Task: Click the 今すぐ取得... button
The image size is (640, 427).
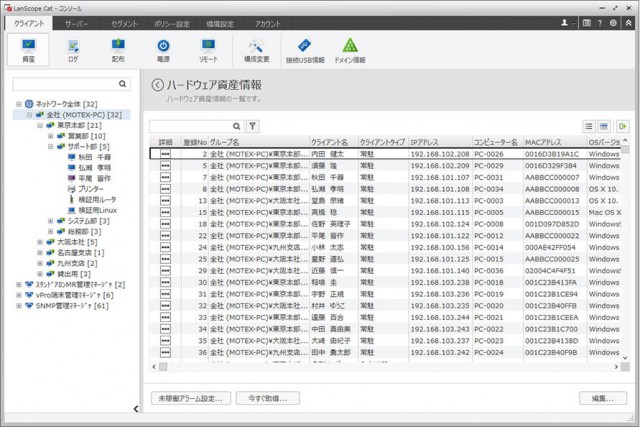Action: [x=268, y=398]
